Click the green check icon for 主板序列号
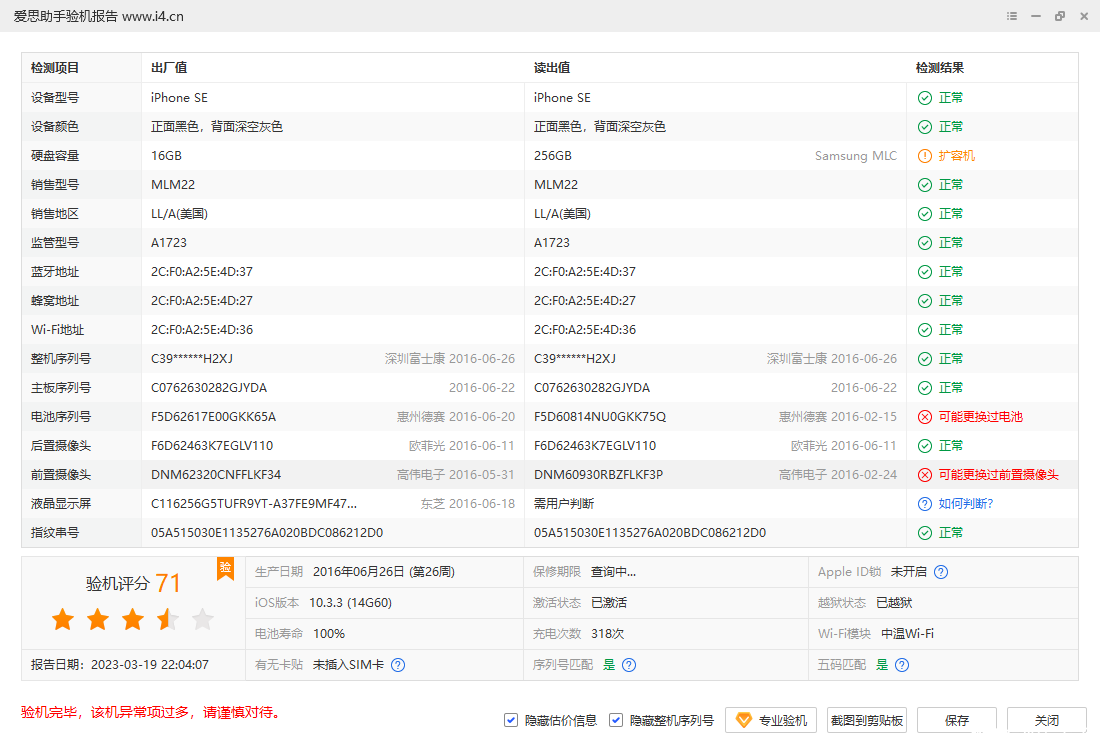 925,388
